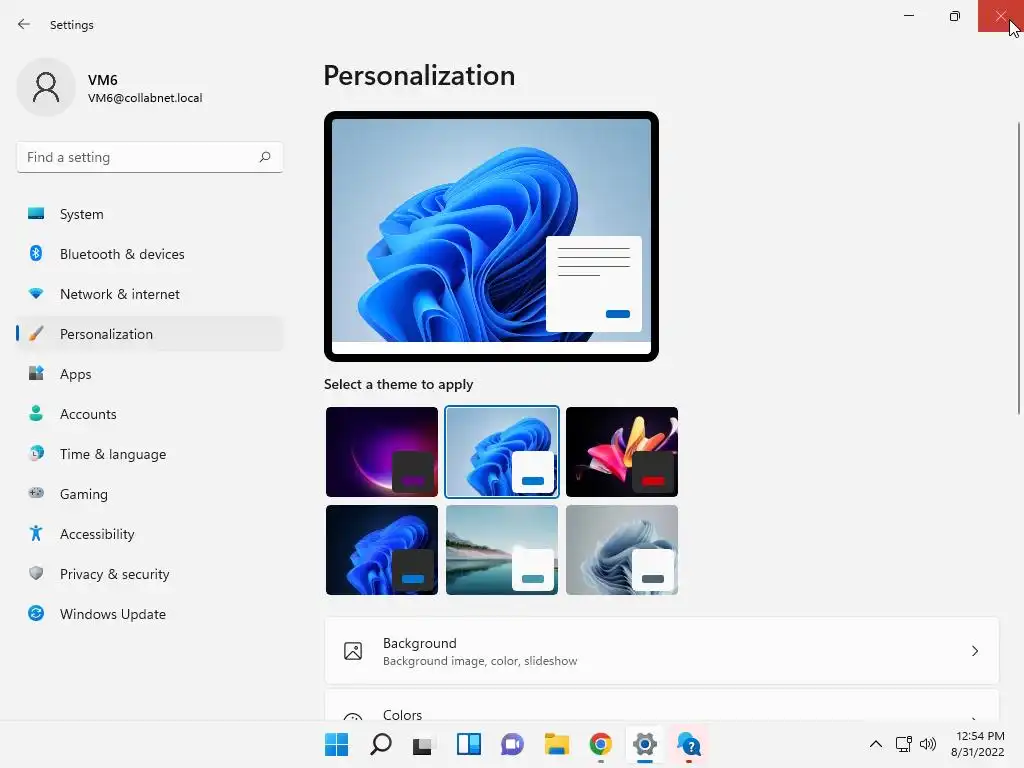Open the Apps category
This screenshot has height=768, width=1024.
pos(150,374)
